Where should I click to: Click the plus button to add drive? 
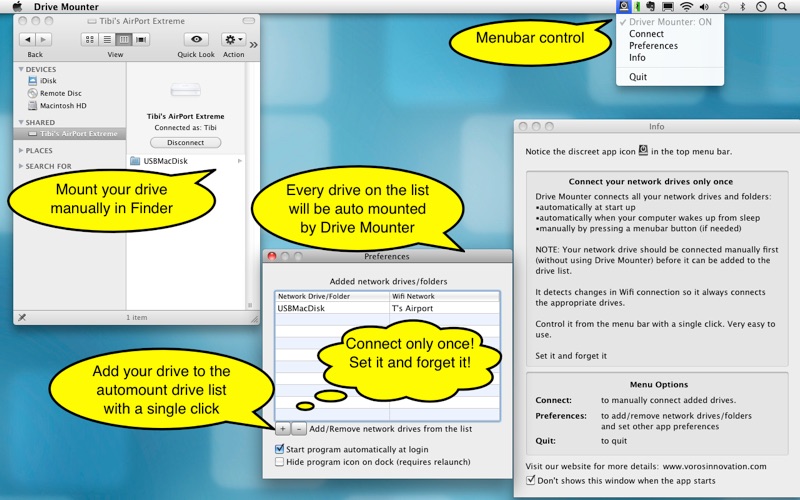click(283, 428)
